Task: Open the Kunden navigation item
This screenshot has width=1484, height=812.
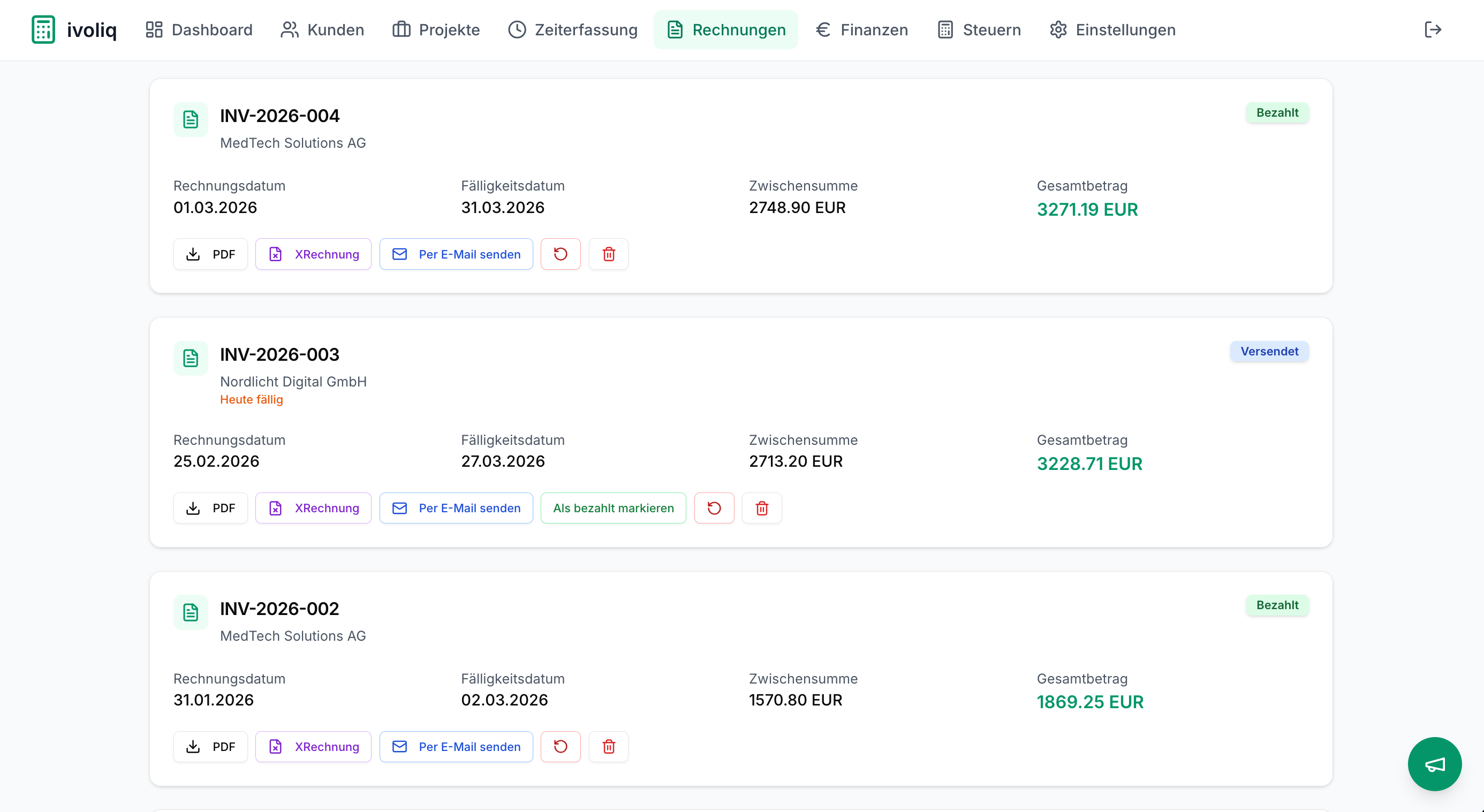Action: point(322,29)
